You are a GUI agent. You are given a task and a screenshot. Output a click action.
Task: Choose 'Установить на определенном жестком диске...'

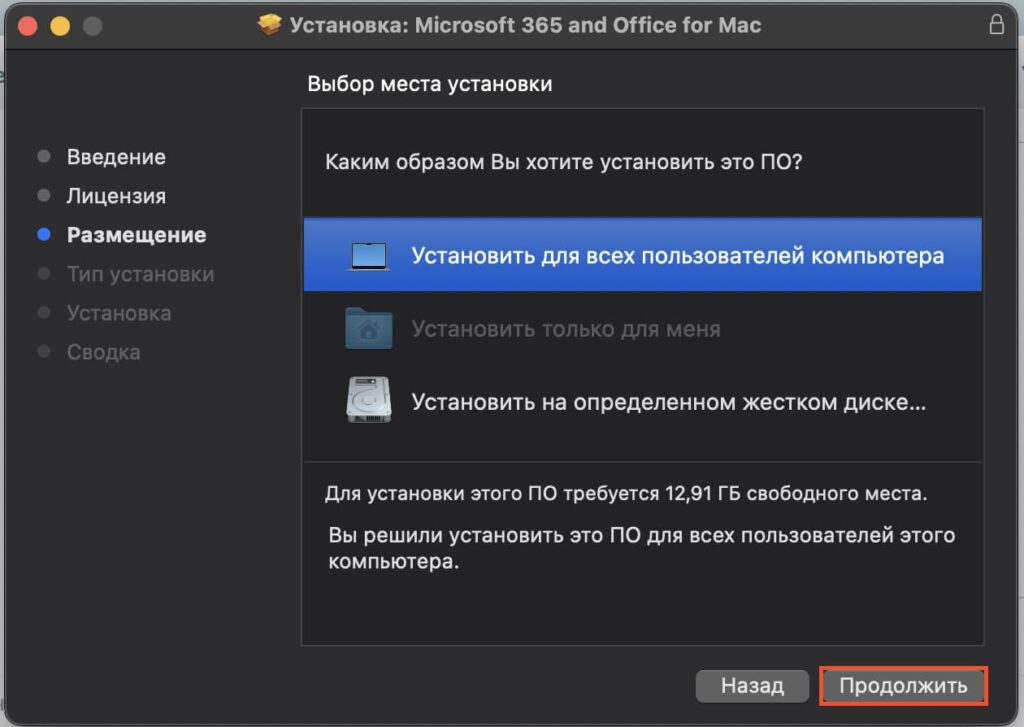coord(643,401)
